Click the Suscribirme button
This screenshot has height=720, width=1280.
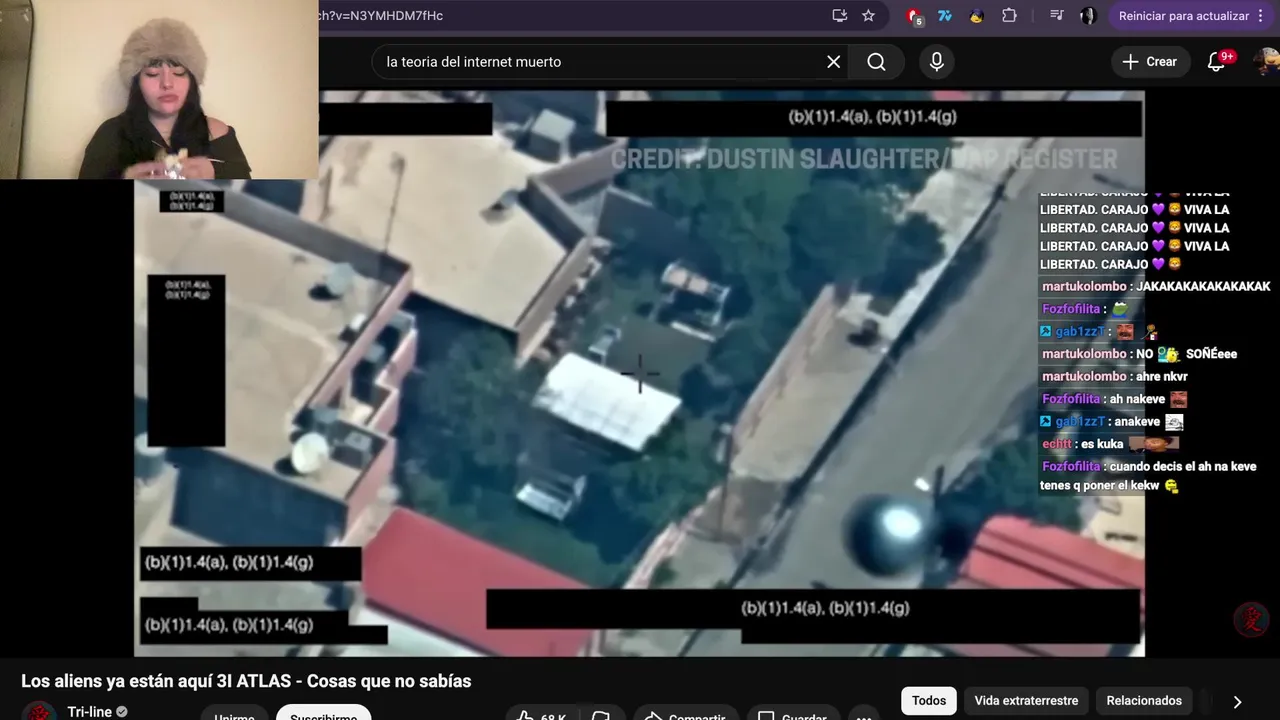point(323,714)
